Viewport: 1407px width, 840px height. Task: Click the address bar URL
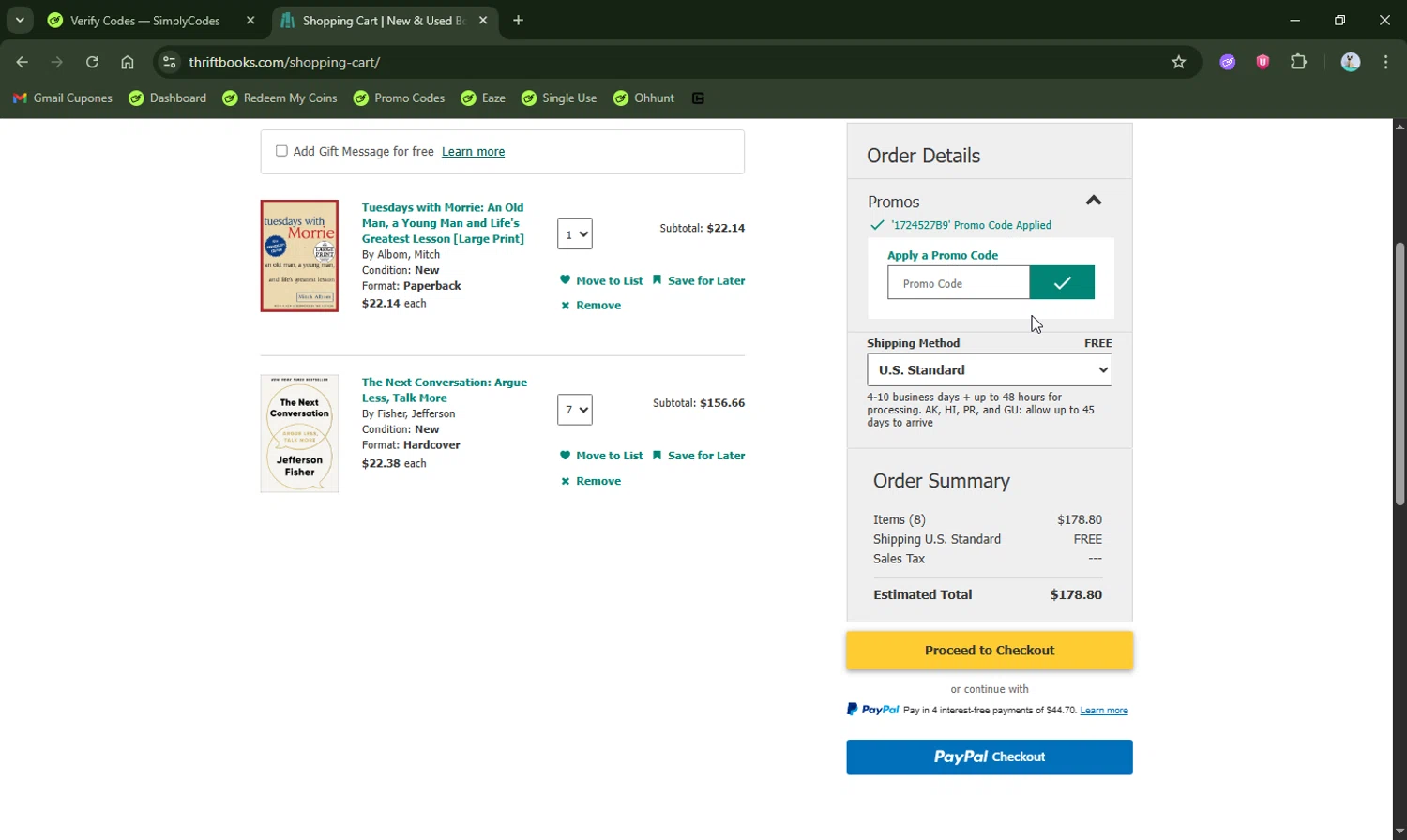click(284, 62)
